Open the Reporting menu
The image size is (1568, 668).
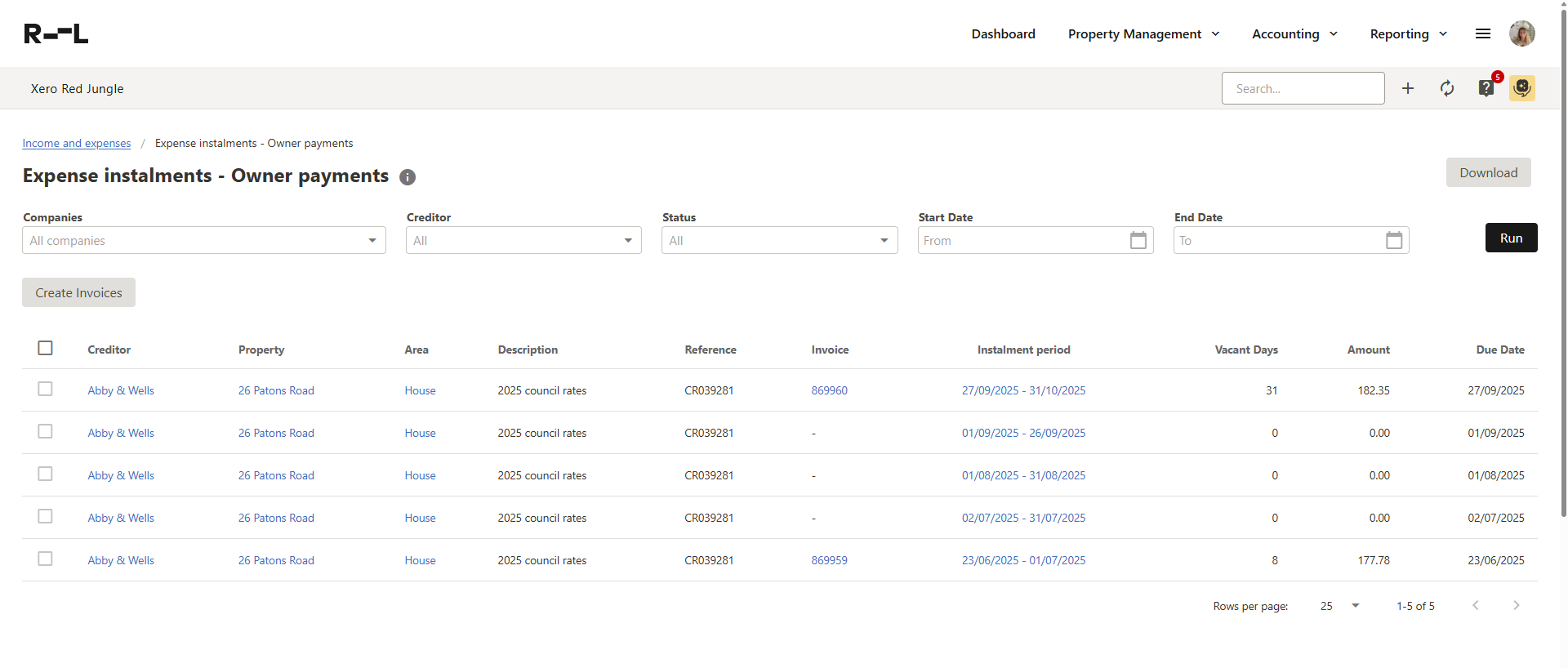pyautogui.click(x=1408, y=33)
